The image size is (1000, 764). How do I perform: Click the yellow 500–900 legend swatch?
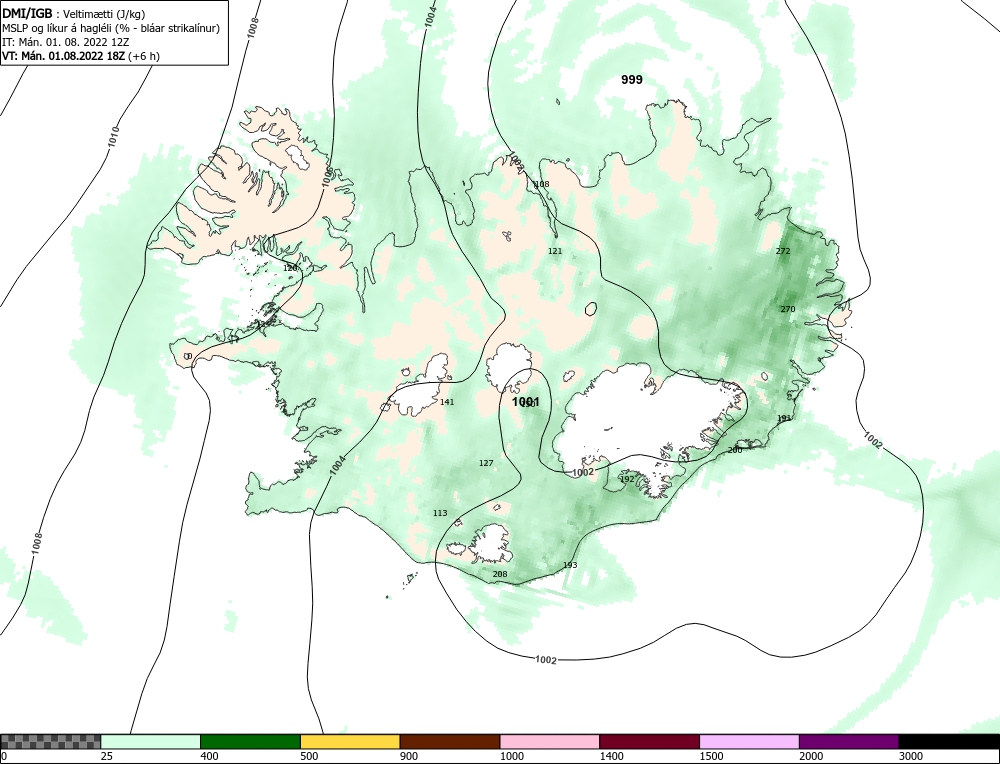pyautogui.click(x=350, y=742)
